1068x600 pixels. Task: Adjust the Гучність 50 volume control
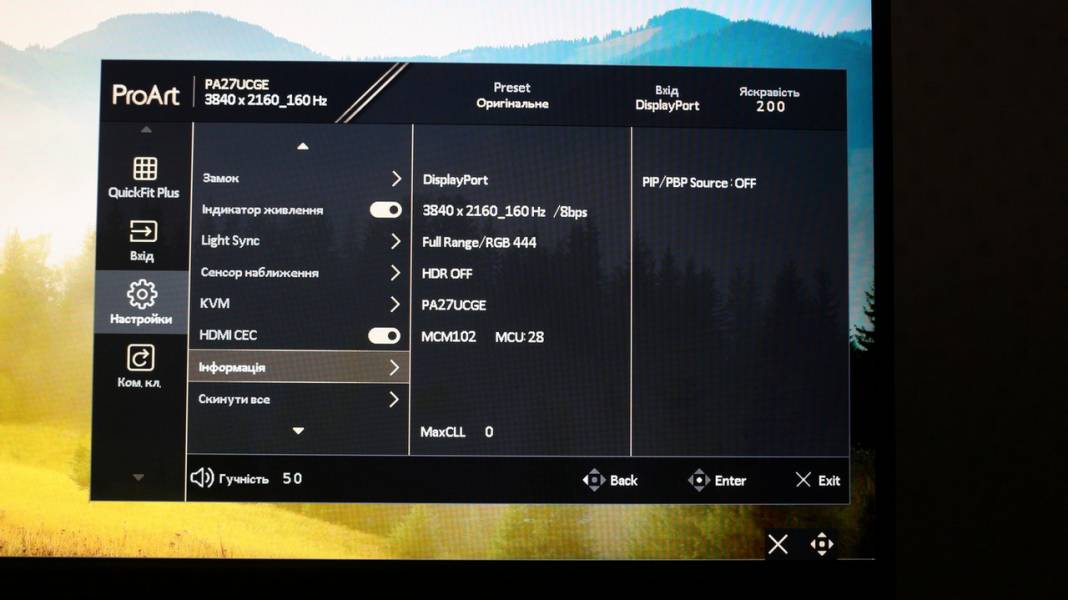243,478
